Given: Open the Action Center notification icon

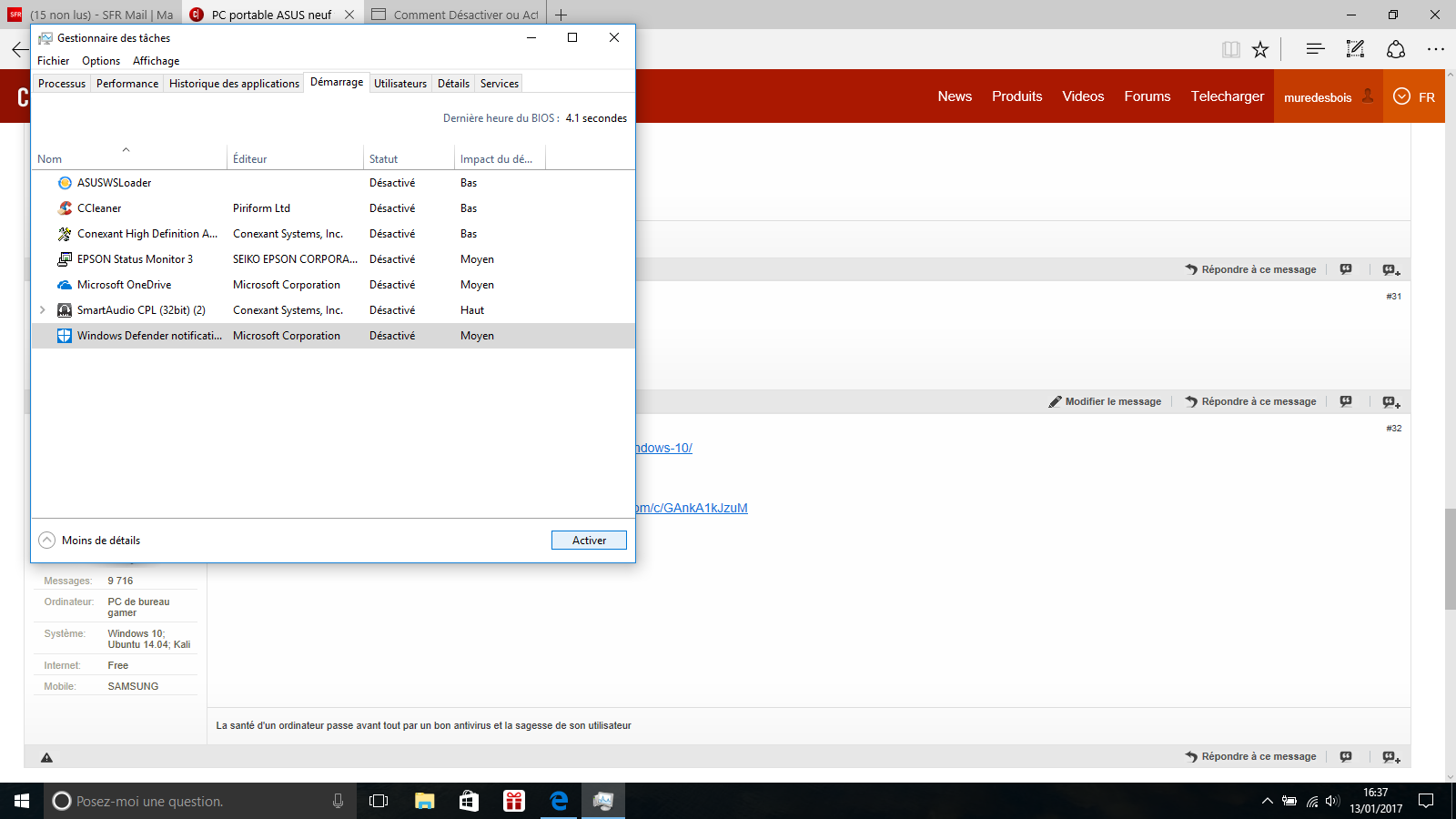Looking at the screenshot, I should click(1426, 801).
